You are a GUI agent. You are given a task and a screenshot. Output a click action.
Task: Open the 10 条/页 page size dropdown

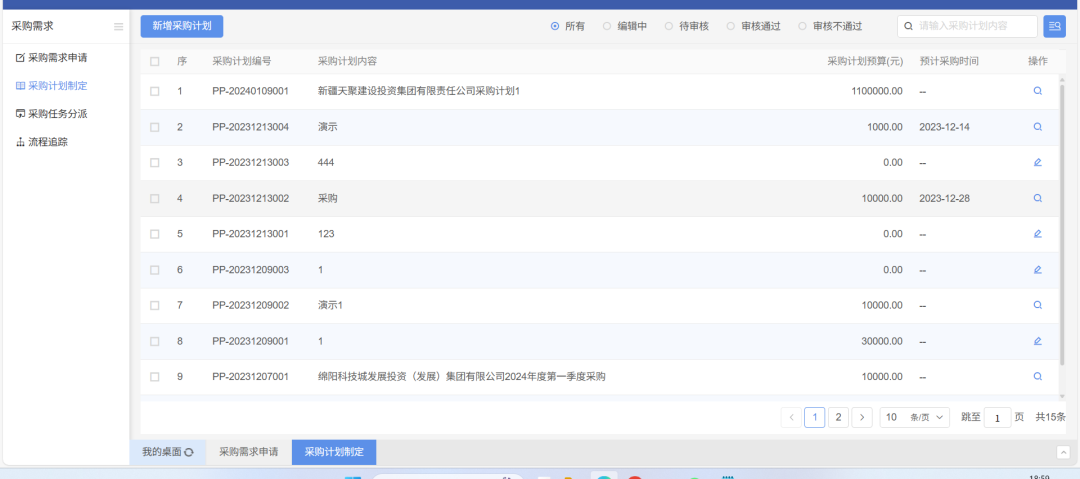tap(914, 417)
